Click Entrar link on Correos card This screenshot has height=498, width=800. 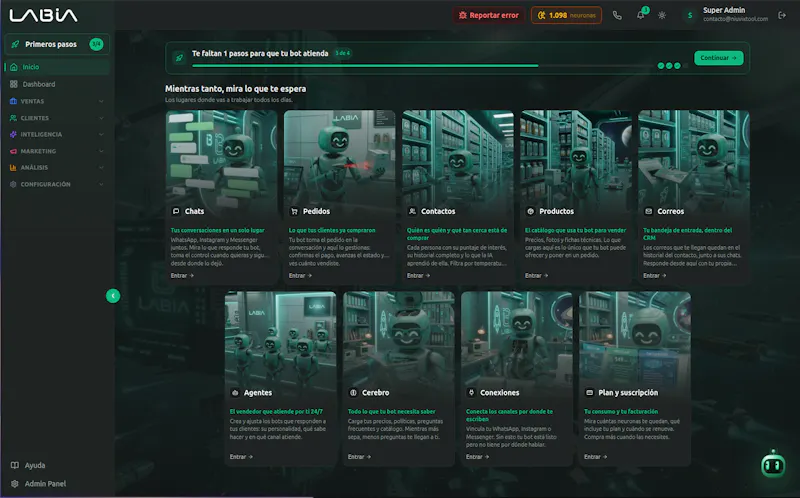click(655, 276)
